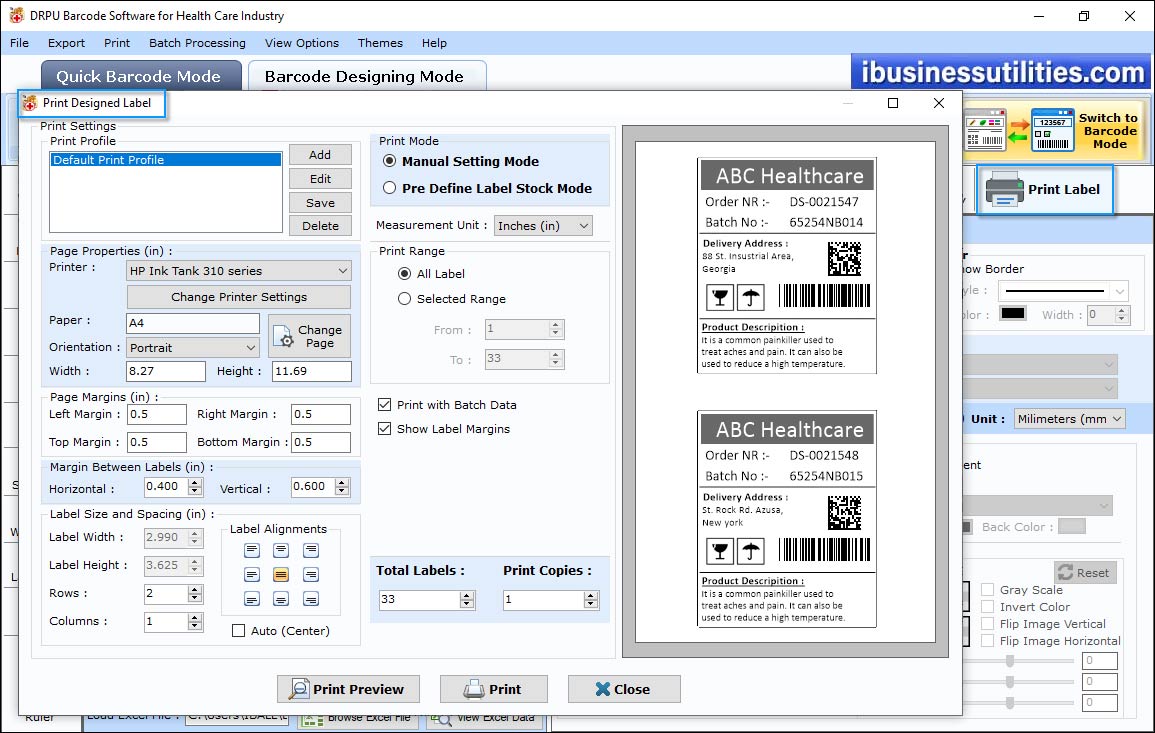Click the Edit profile button

click(320, 178)
